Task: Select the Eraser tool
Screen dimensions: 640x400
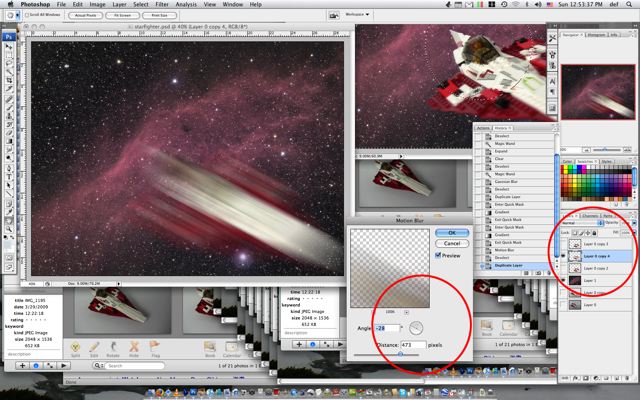Action: pyautogui.click(x=9, y=133)
